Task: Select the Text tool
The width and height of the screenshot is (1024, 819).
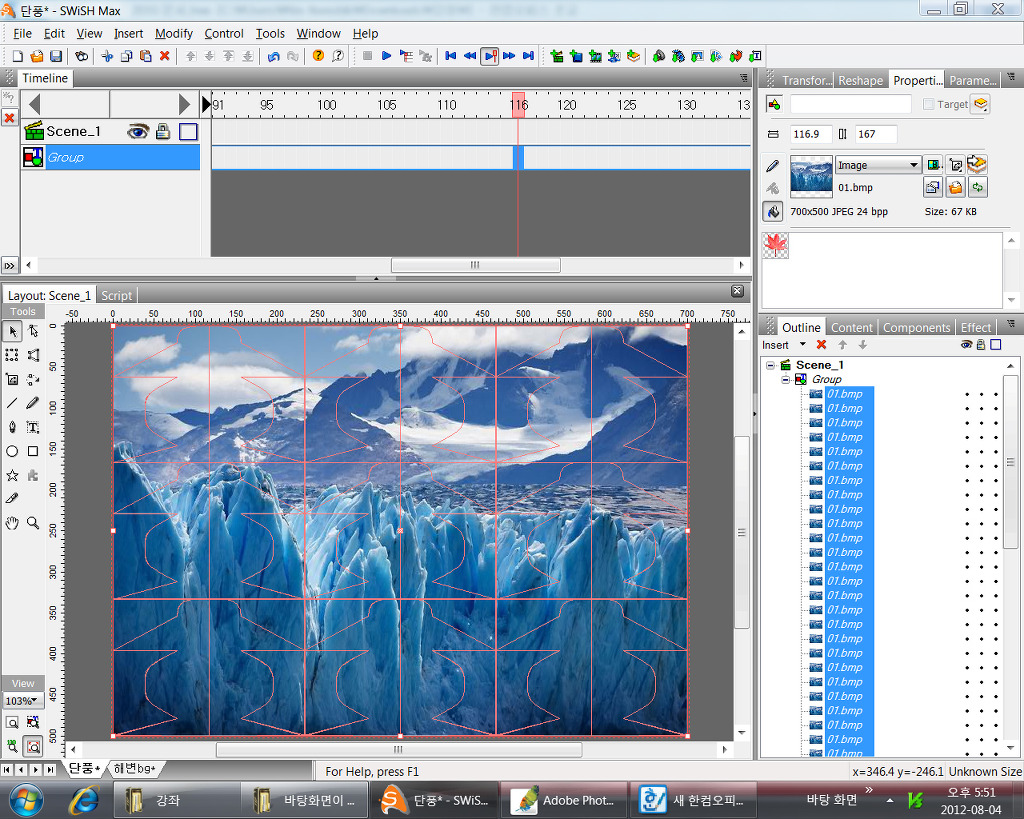Action: 33,427
